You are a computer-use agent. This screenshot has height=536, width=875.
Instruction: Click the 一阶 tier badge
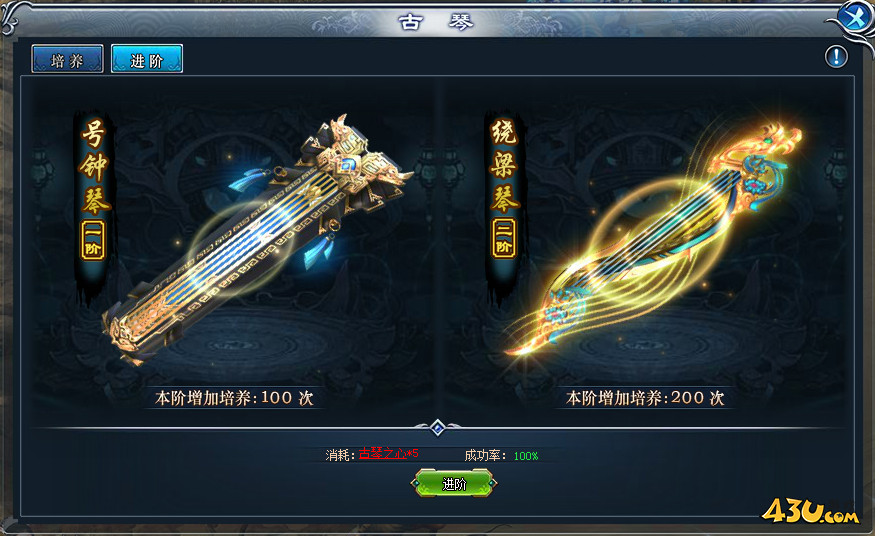tap(93, 240)
